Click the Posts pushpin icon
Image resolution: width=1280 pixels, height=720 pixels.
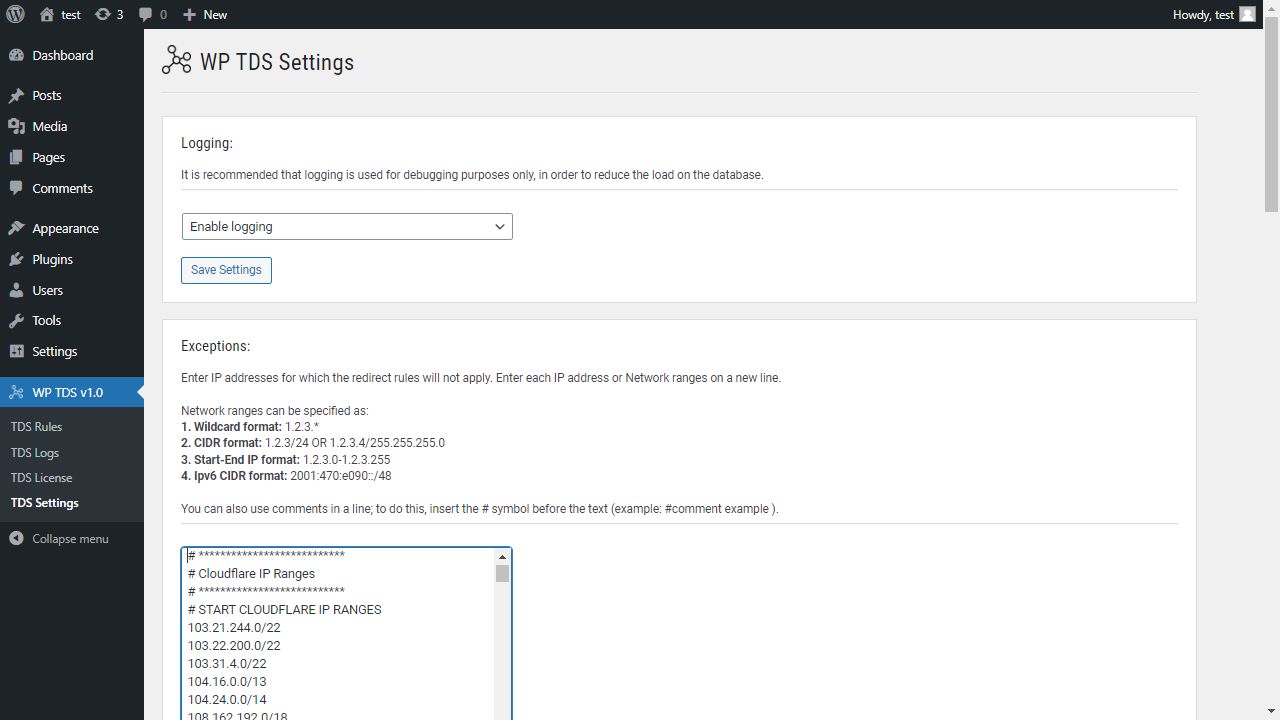(16, 96)
